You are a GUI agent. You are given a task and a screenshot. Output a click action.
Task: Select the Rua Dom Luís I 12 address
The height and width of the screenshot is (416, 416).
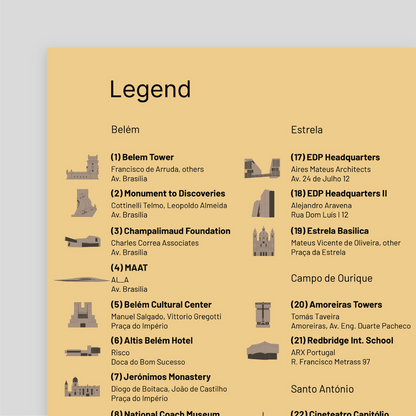click(x=320, y=215)
